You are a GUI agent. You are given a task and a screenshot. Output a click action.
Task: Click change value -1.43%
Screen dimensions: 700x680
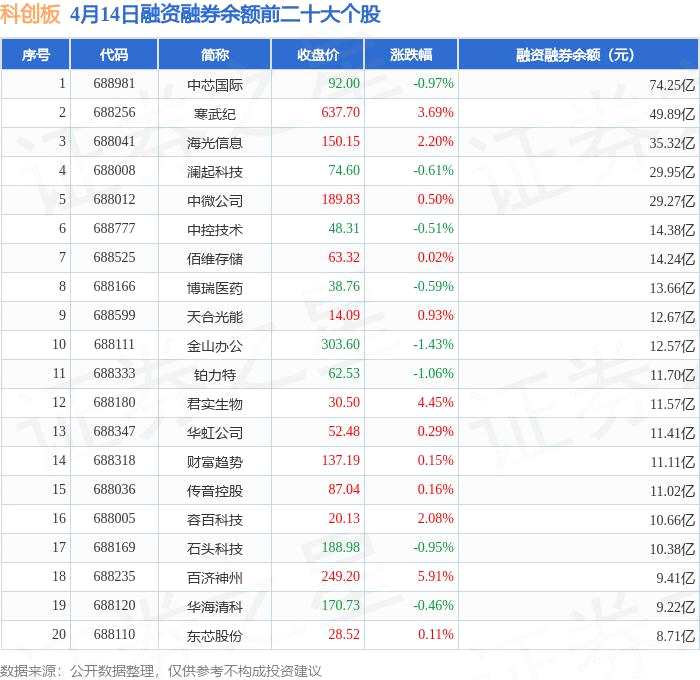coord(433,345)
